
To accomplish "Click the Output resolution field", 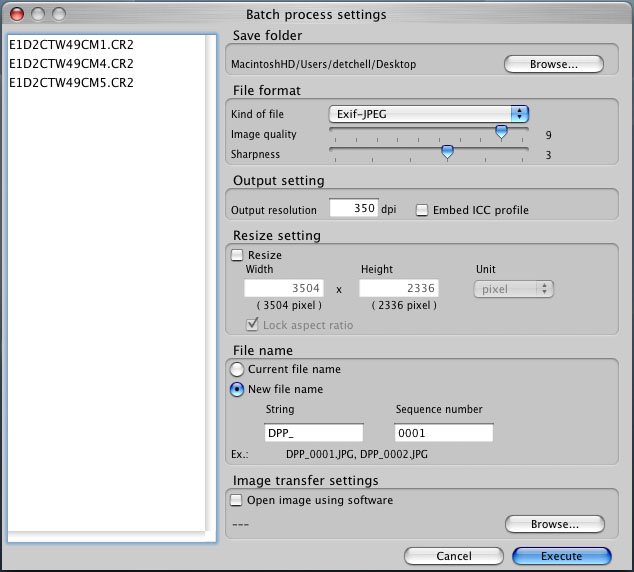I will pyautogui.click(x=352, y=209).
